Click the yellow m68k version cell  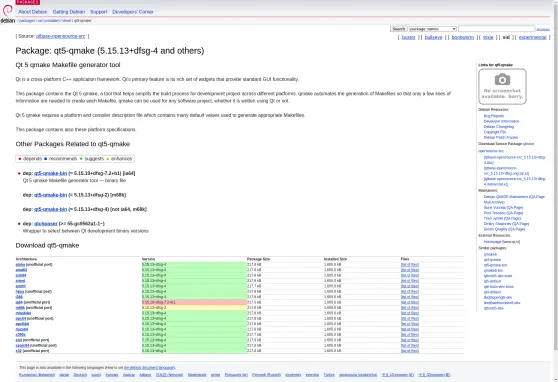tap(194, 308)
